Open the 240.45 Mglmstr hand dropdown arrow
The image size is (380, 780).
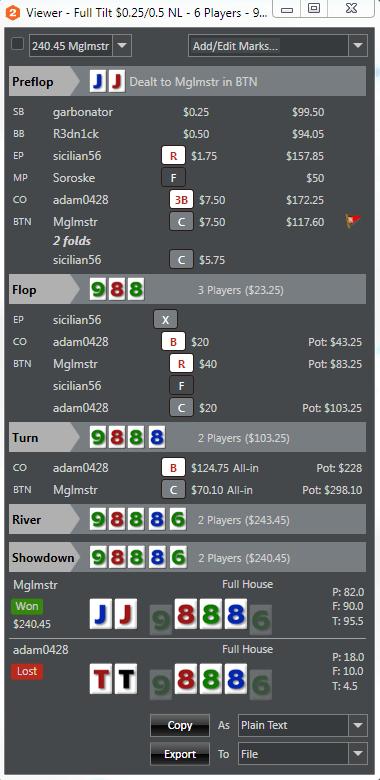click(x=122, y=46)
